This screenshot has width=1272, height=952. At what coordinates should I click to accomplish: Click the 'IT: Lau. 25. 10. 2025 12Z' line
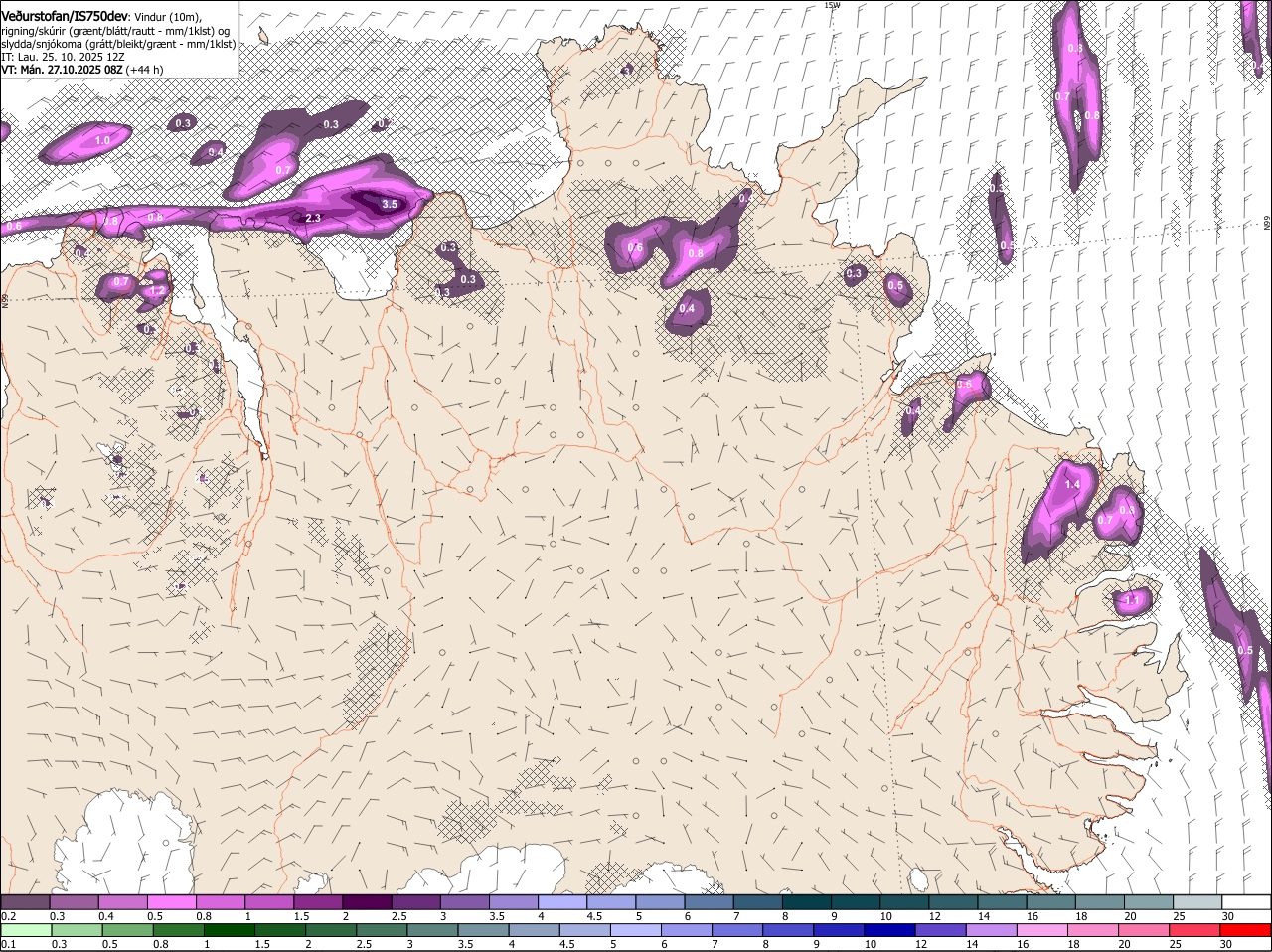(x=63, y=58)
